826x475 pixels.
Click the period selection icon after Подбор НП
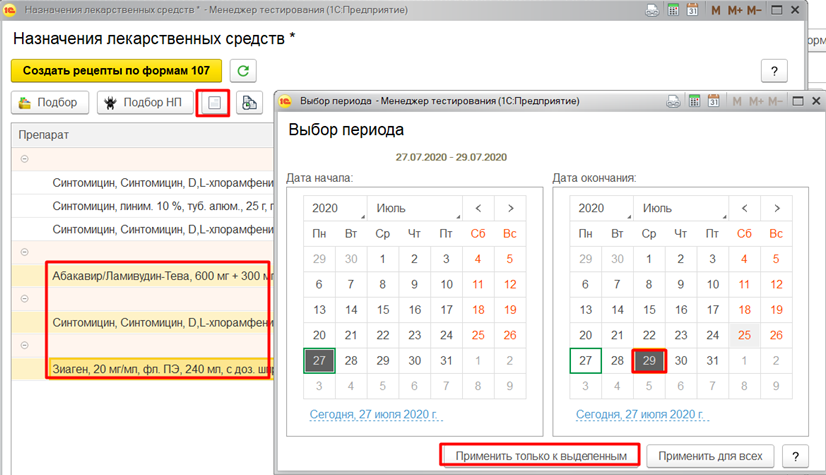tap(213, 103)
